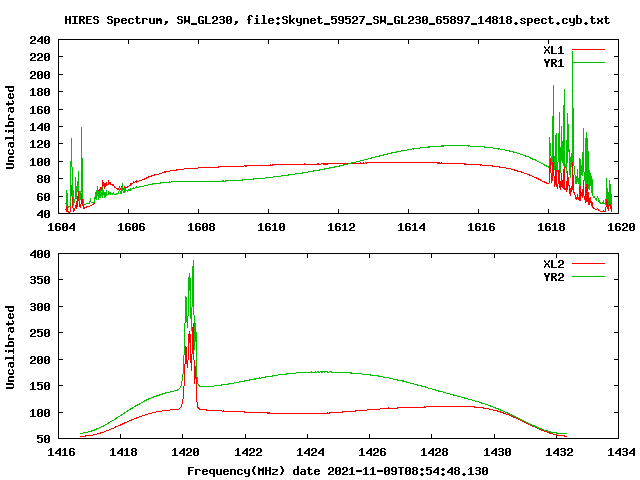Click the green line sample beside YR2
This screenshot has height=480, width=640.
point(588,277)
